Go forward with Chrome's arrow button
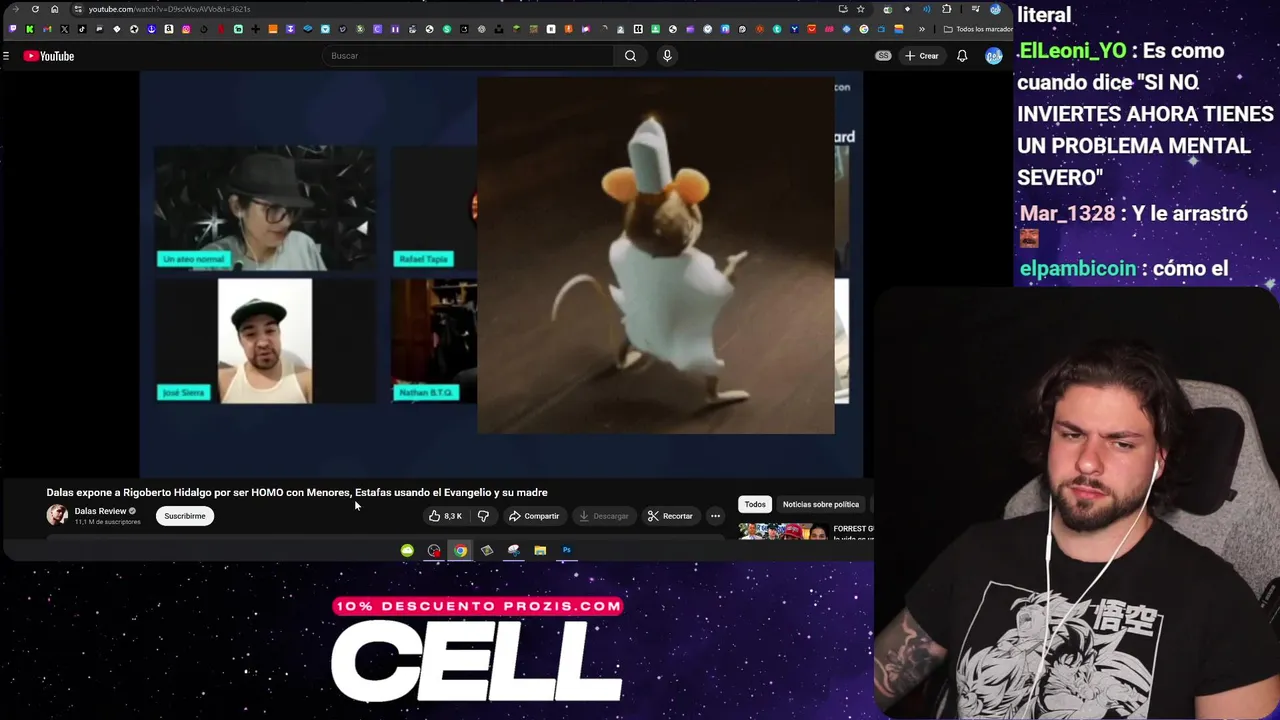 click(x=15, y=9)
